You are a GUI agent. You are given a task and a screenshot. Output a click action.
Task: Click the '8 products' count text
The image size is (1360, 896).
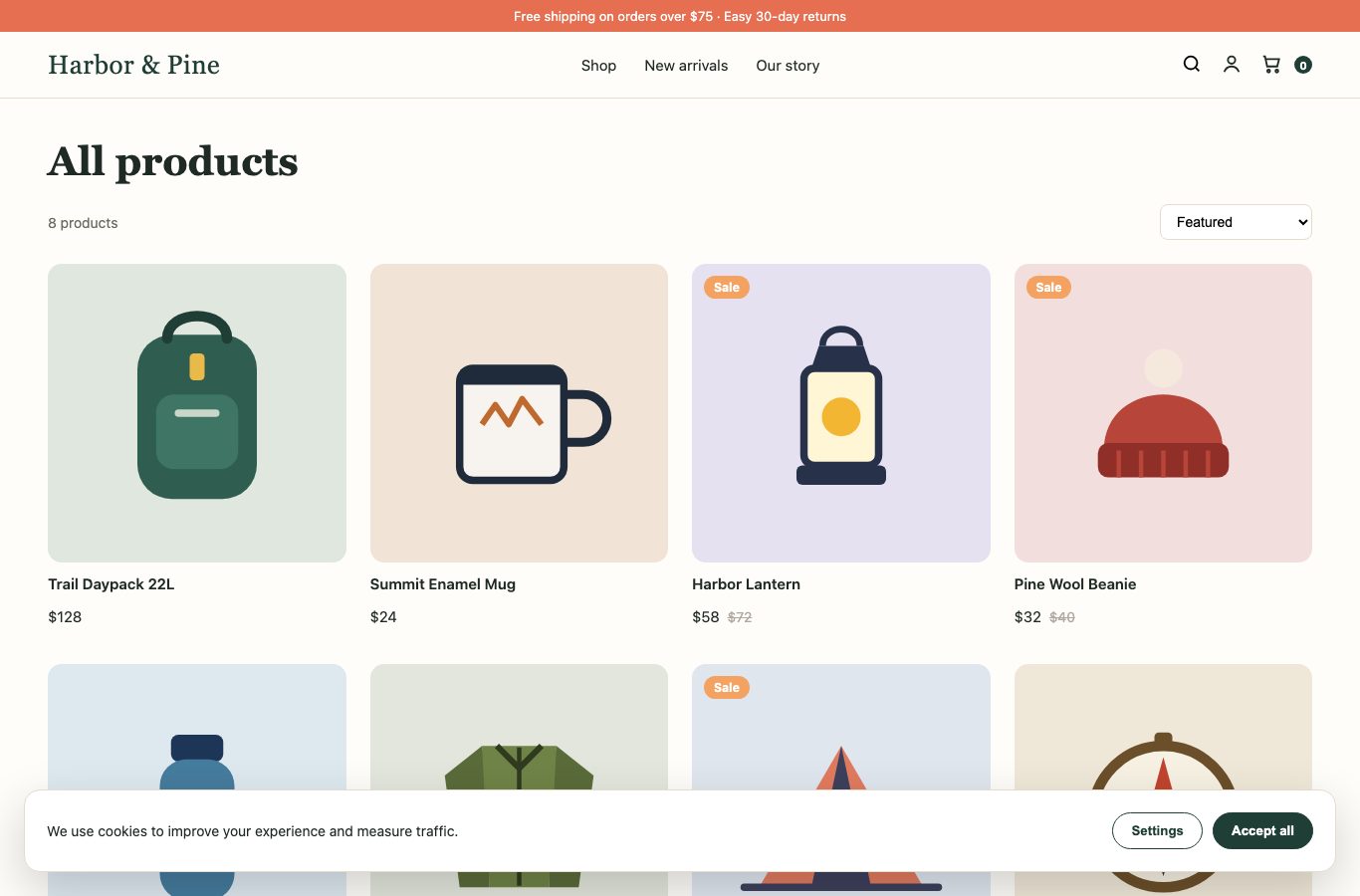(83, 223)
